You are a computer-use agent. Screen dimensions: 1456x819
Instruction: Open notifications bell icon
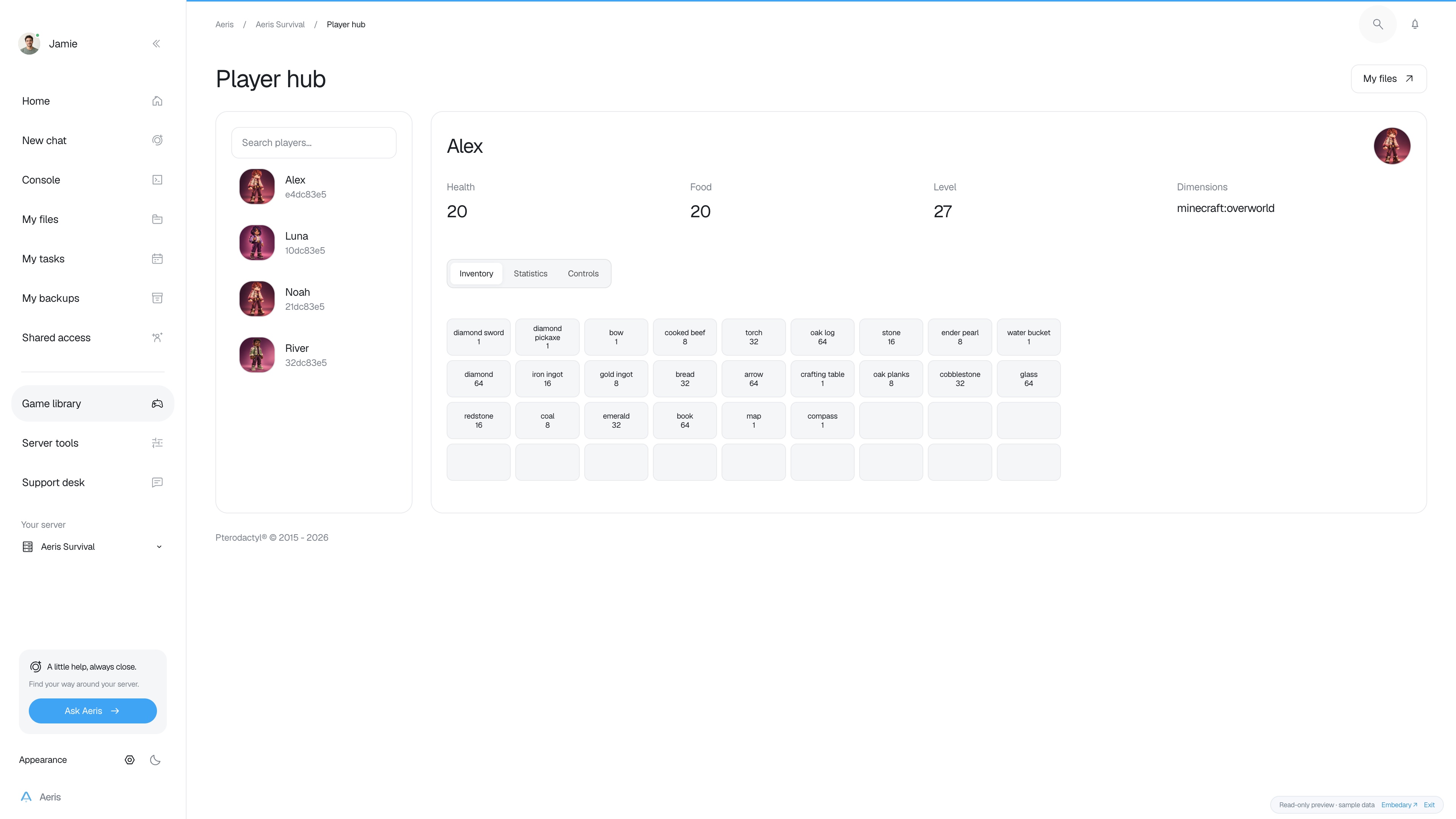pos(1415,24)
